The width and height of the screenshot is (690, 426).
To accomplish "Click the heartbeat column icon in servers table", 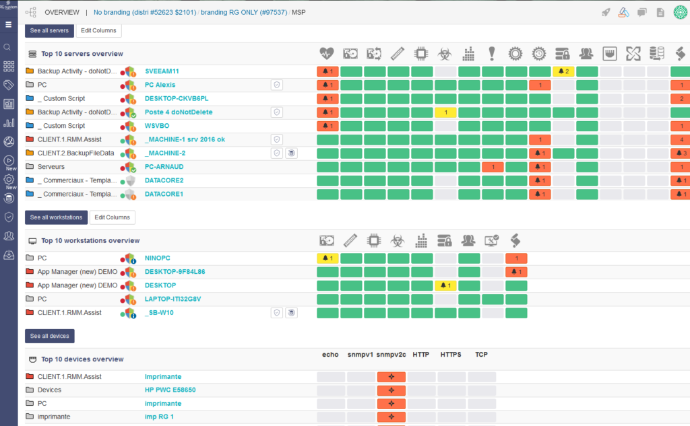I will [327, 53].
